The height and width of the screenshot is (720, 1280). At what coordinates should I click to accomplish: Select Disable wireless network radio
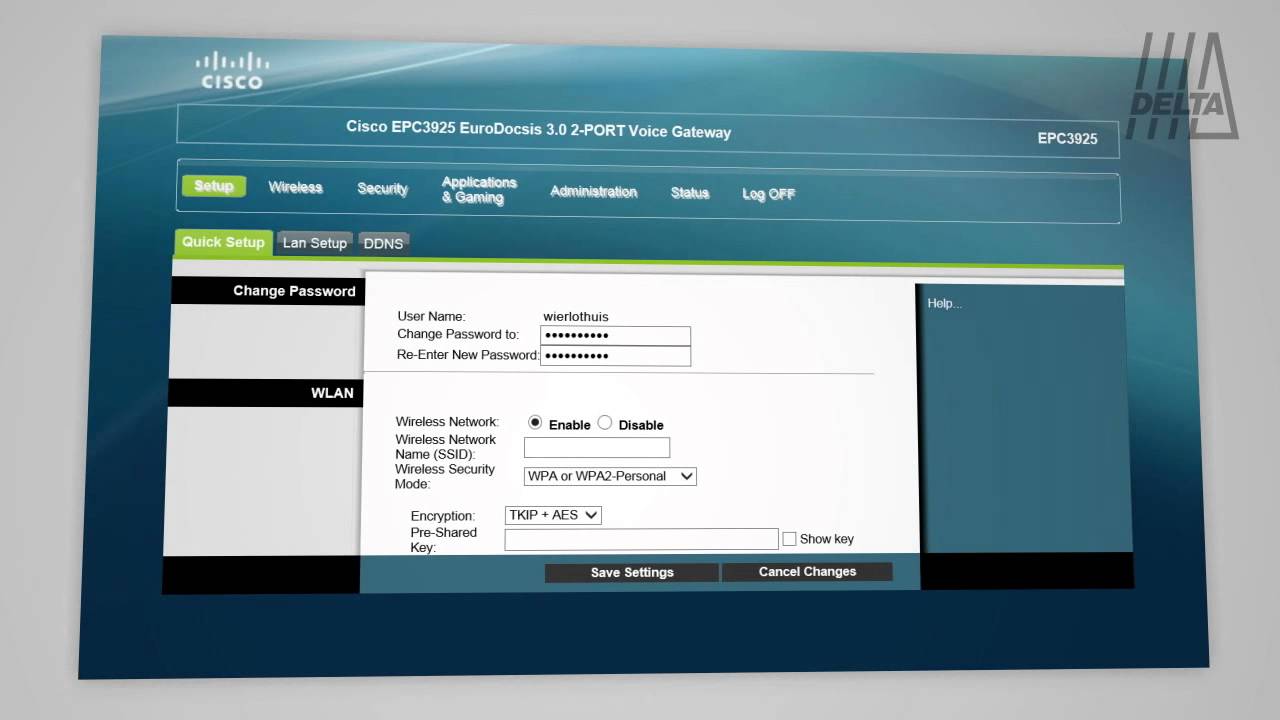pos(604,423)
